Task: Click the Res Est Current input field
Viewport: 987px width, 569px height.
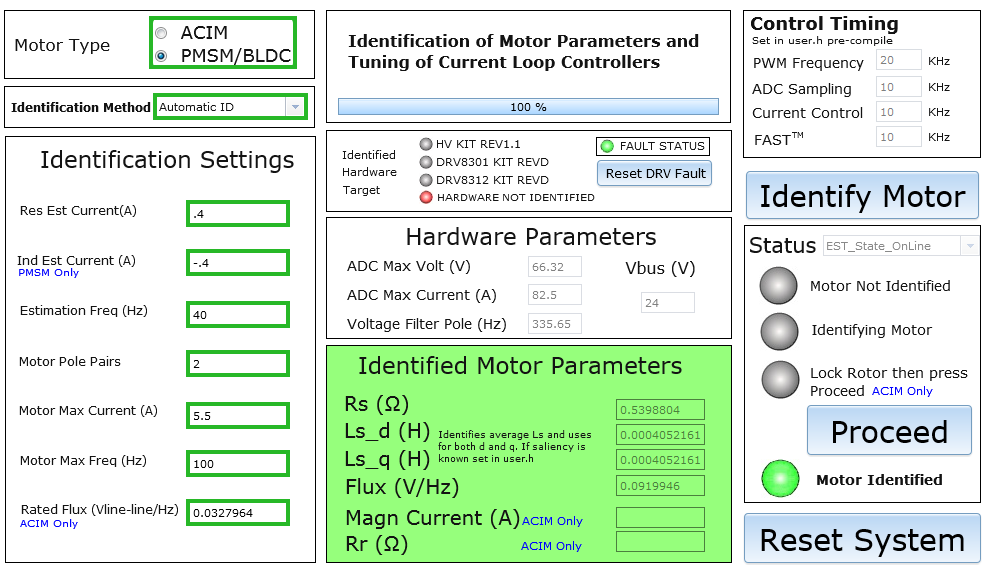Action: point(238,214)
